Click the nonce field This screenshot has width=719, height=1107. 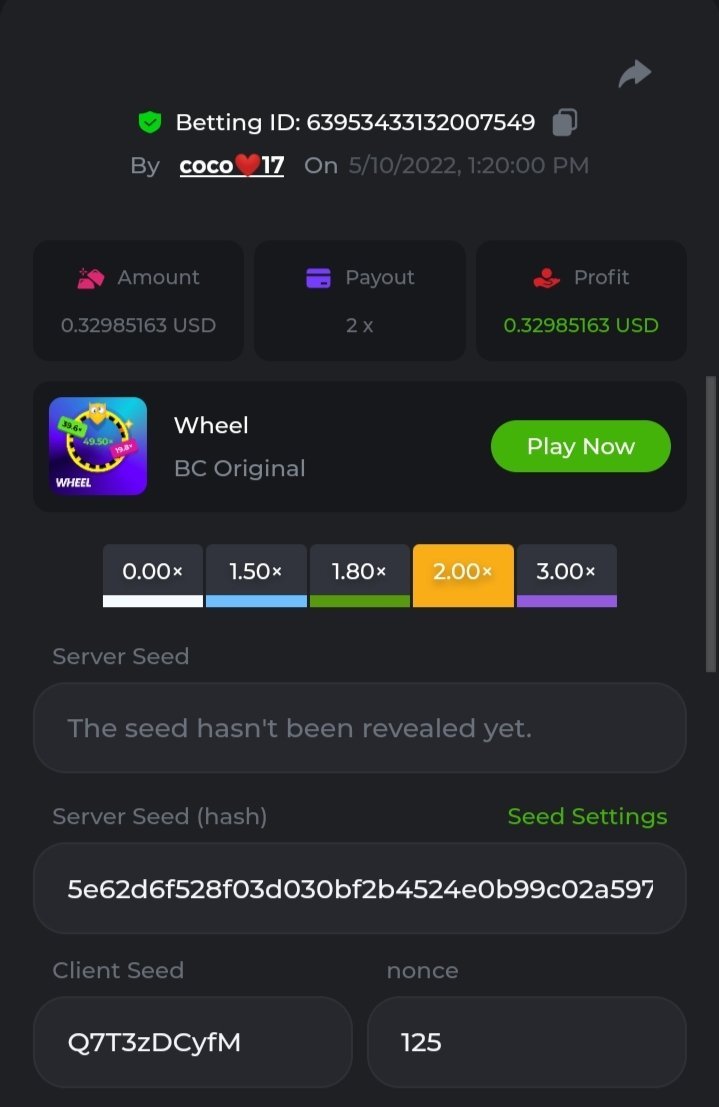point(526,1042)
